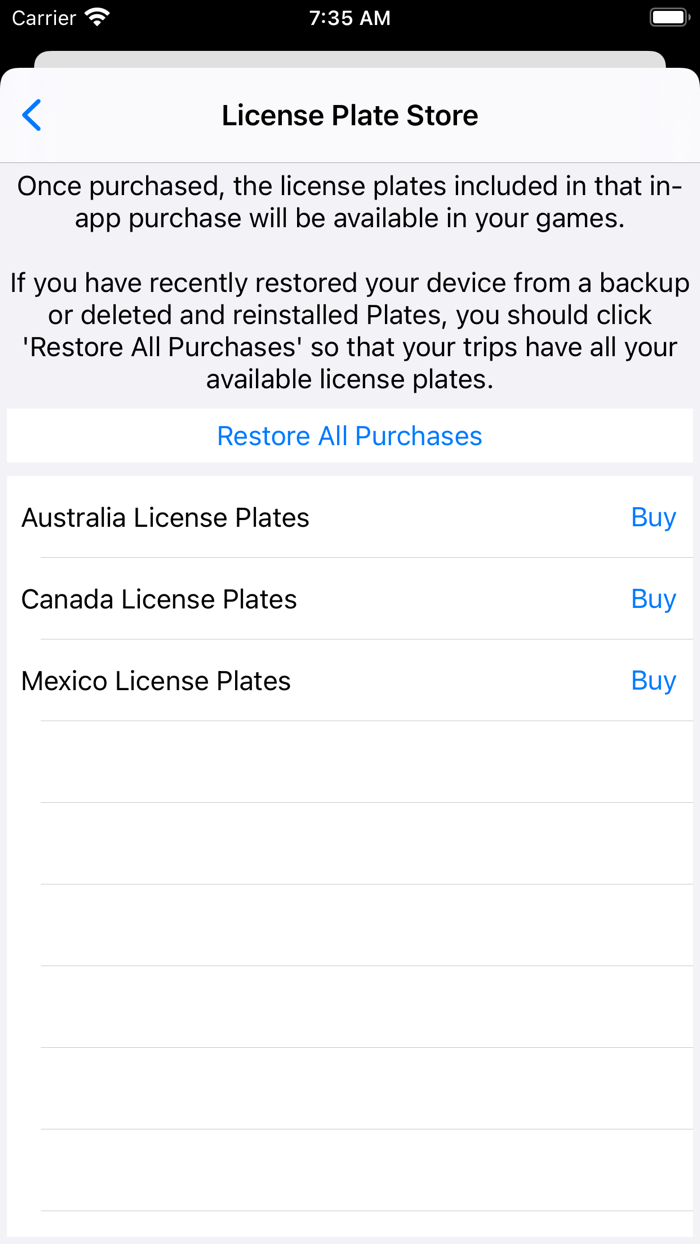
Task: Tap the clock showing 7:35 AM
Action: [349, 17]
